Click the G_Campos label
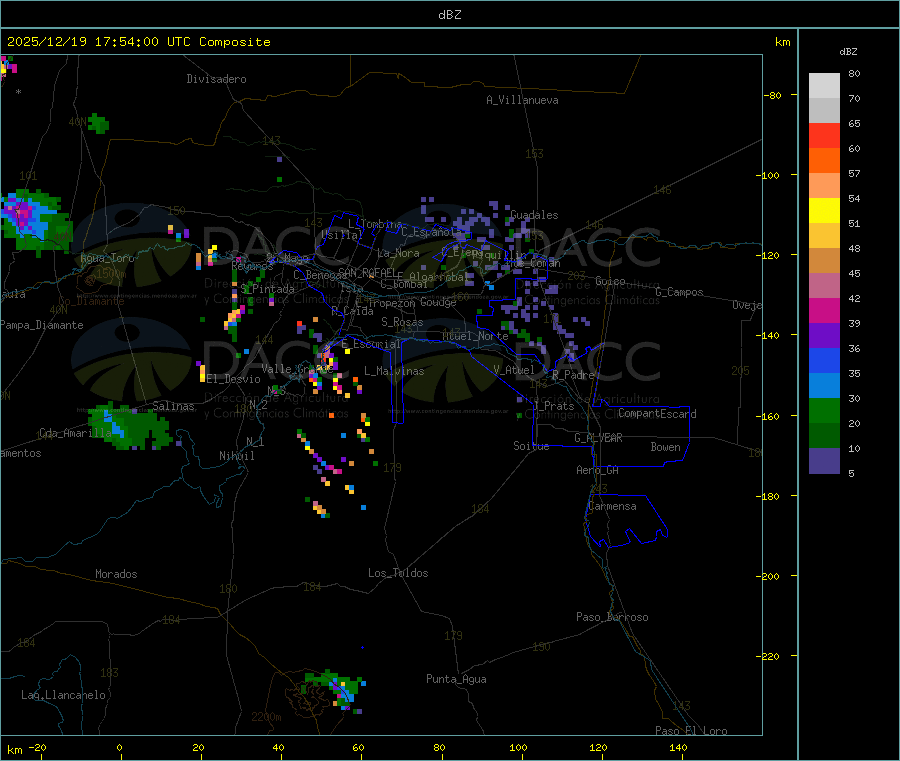Screen dimensions: 900x761 (680, 292)
